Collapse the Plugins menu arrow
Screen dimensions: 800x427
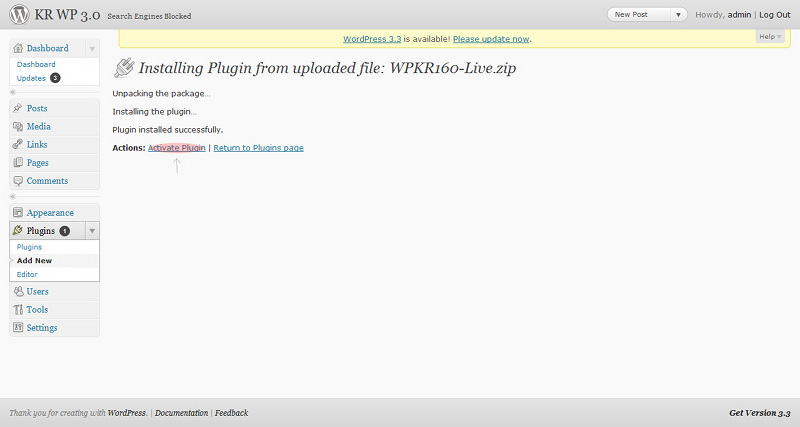(92, 231)
